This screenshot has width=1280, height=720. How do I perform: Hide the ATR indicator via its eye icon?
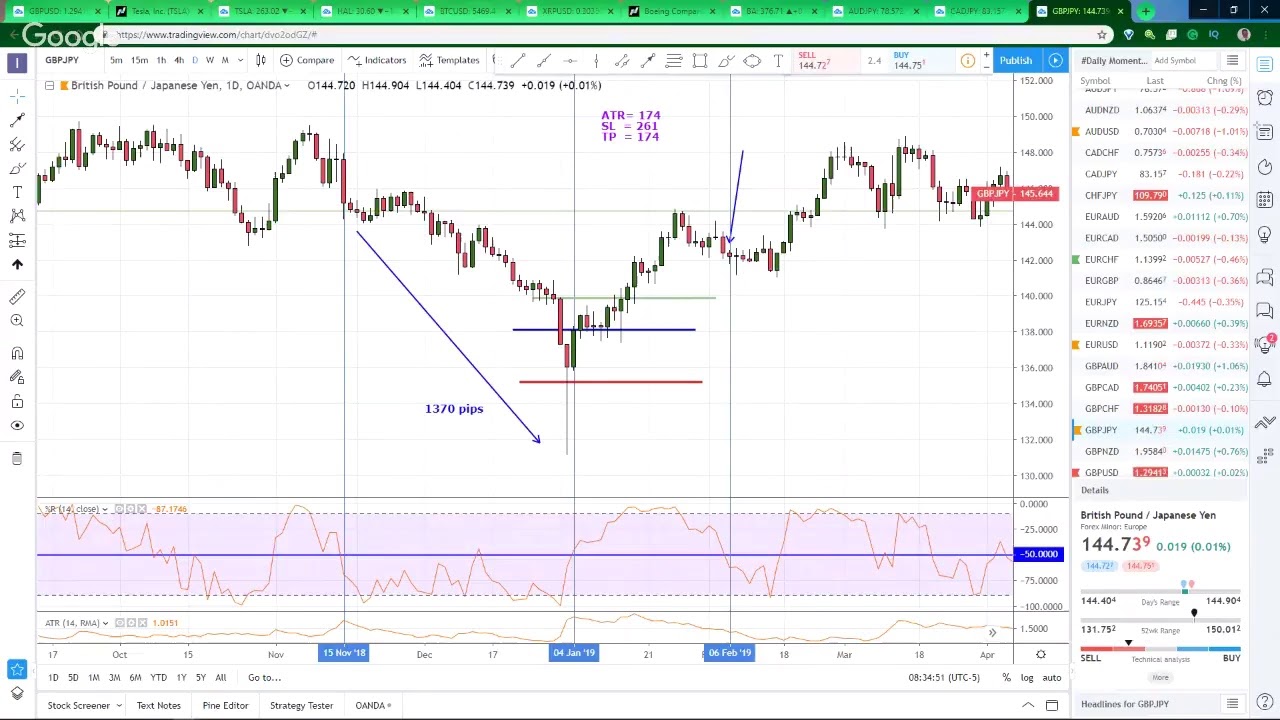pyautogui.click(x=119, y=623)
